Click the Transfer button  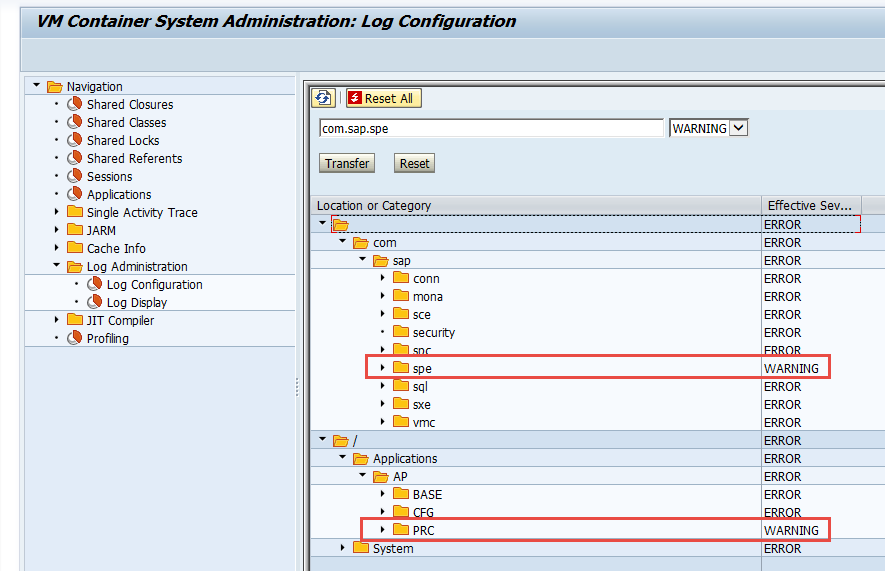coord(347,164)
